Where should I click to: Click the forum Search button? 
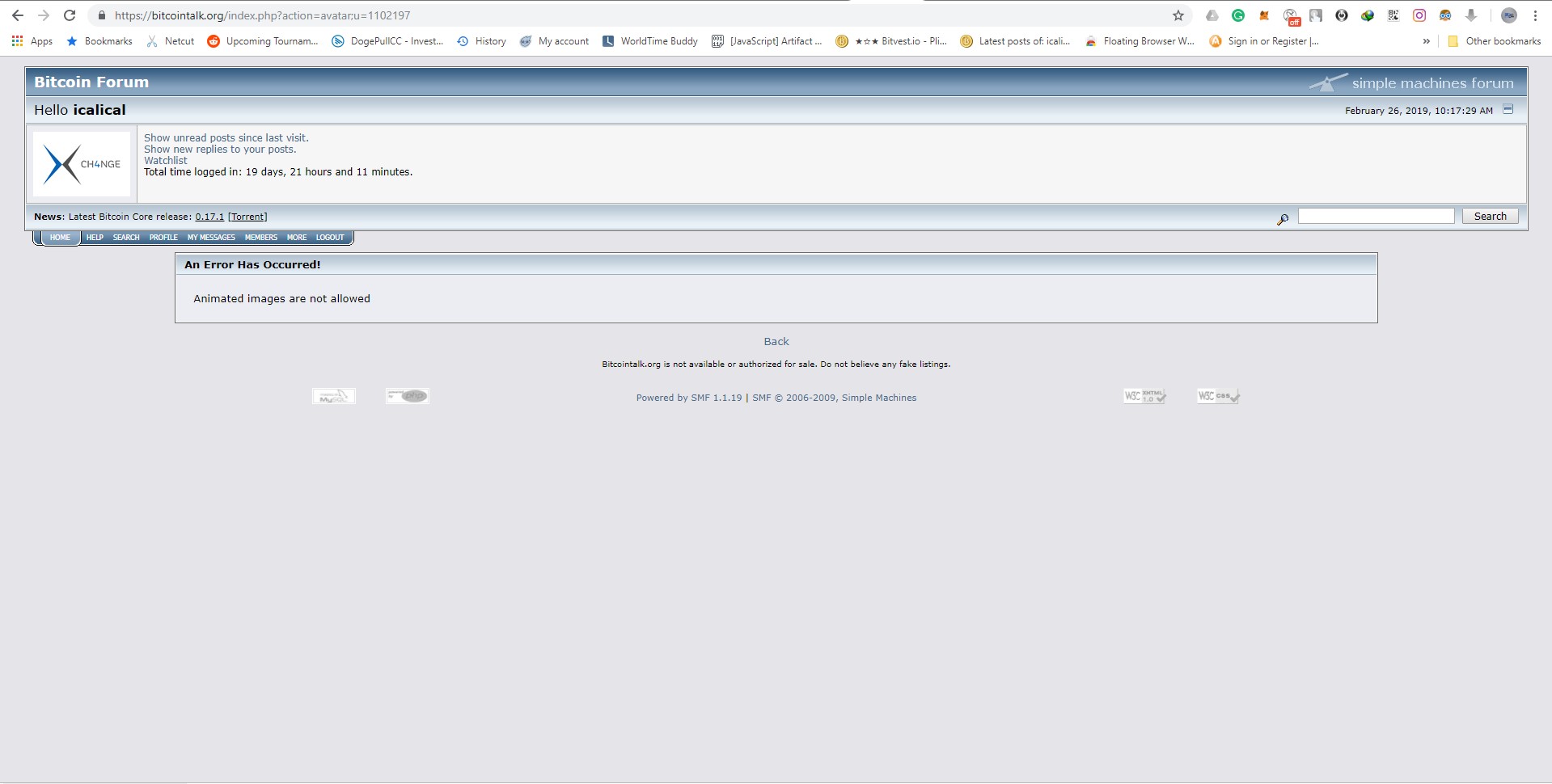[1490, 216]
